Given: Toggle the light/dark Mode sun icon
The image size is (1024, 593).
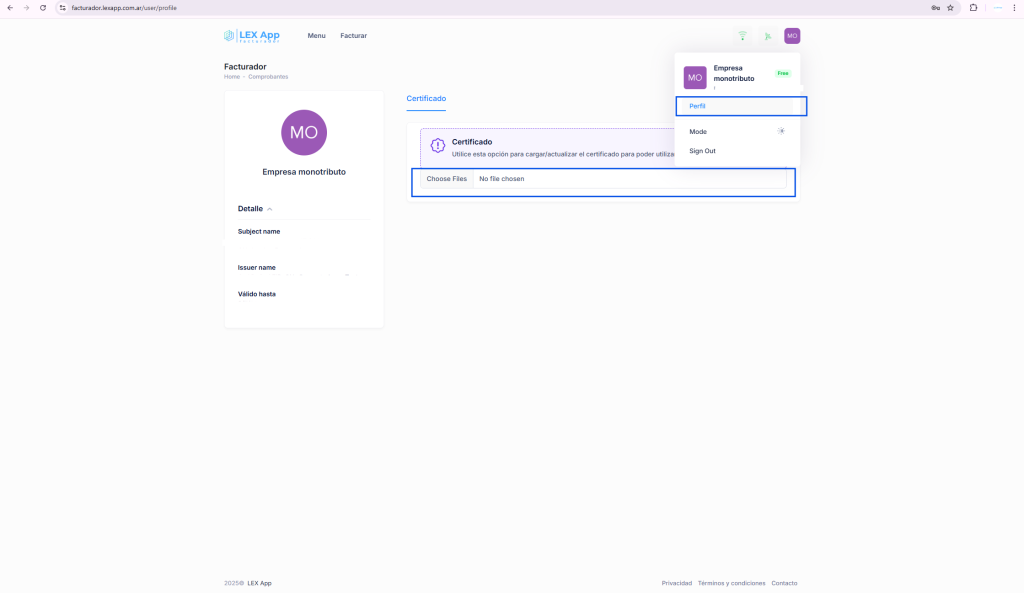Looking at the screenshot, I should [x=781, y=131].
